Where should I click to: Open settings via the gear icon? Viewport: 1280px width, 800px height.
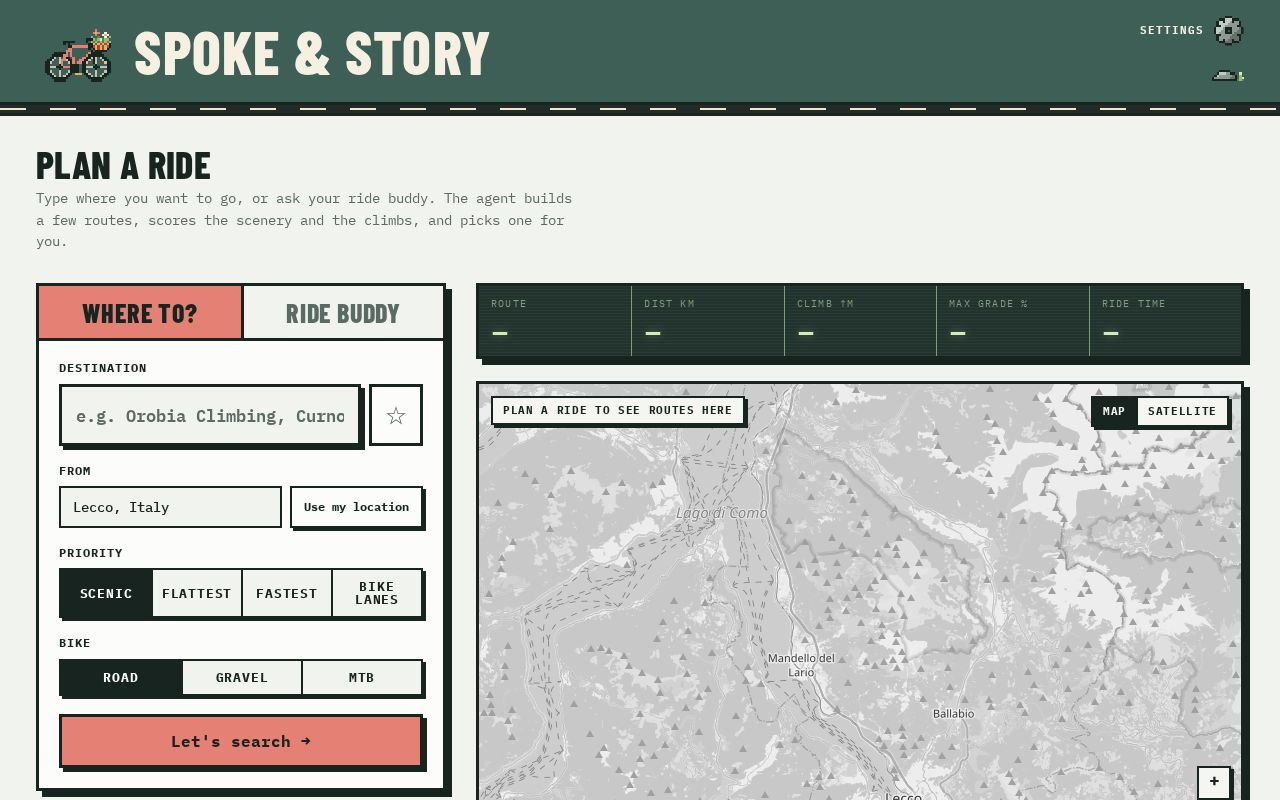[x=1229, y=31]
